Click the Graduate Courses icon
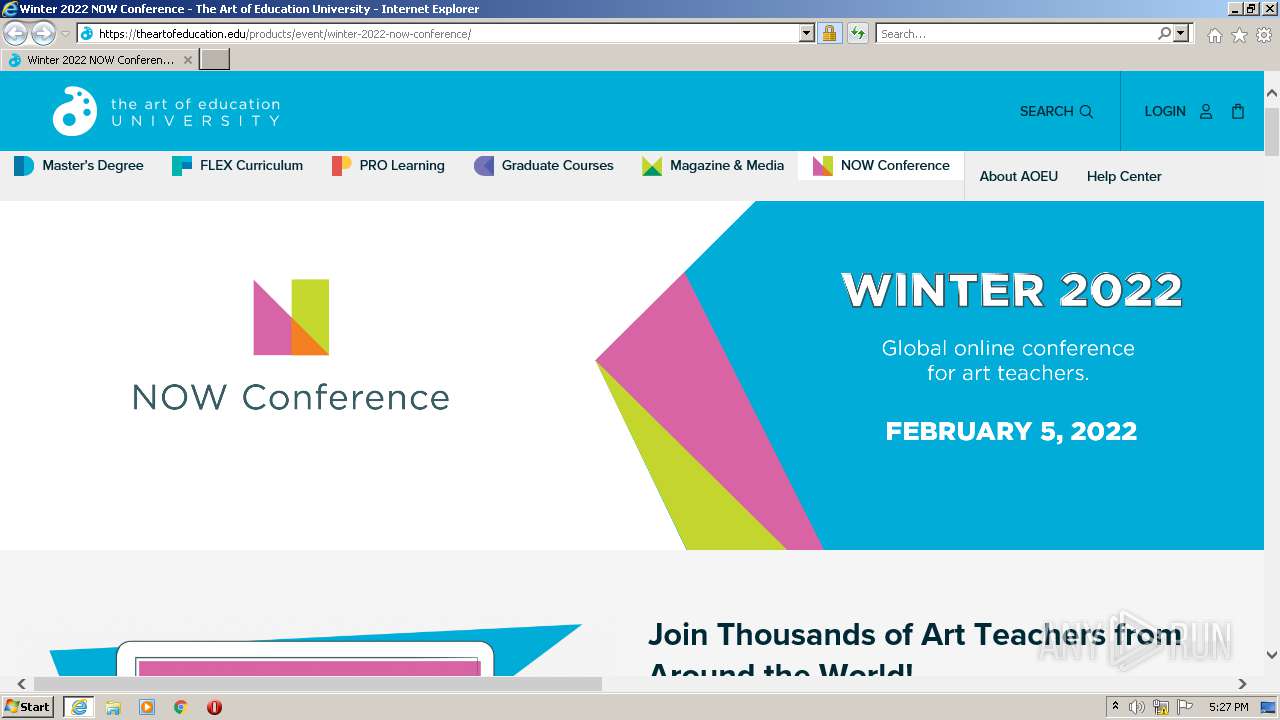The image size is (1280, 720). coord(484,166)
